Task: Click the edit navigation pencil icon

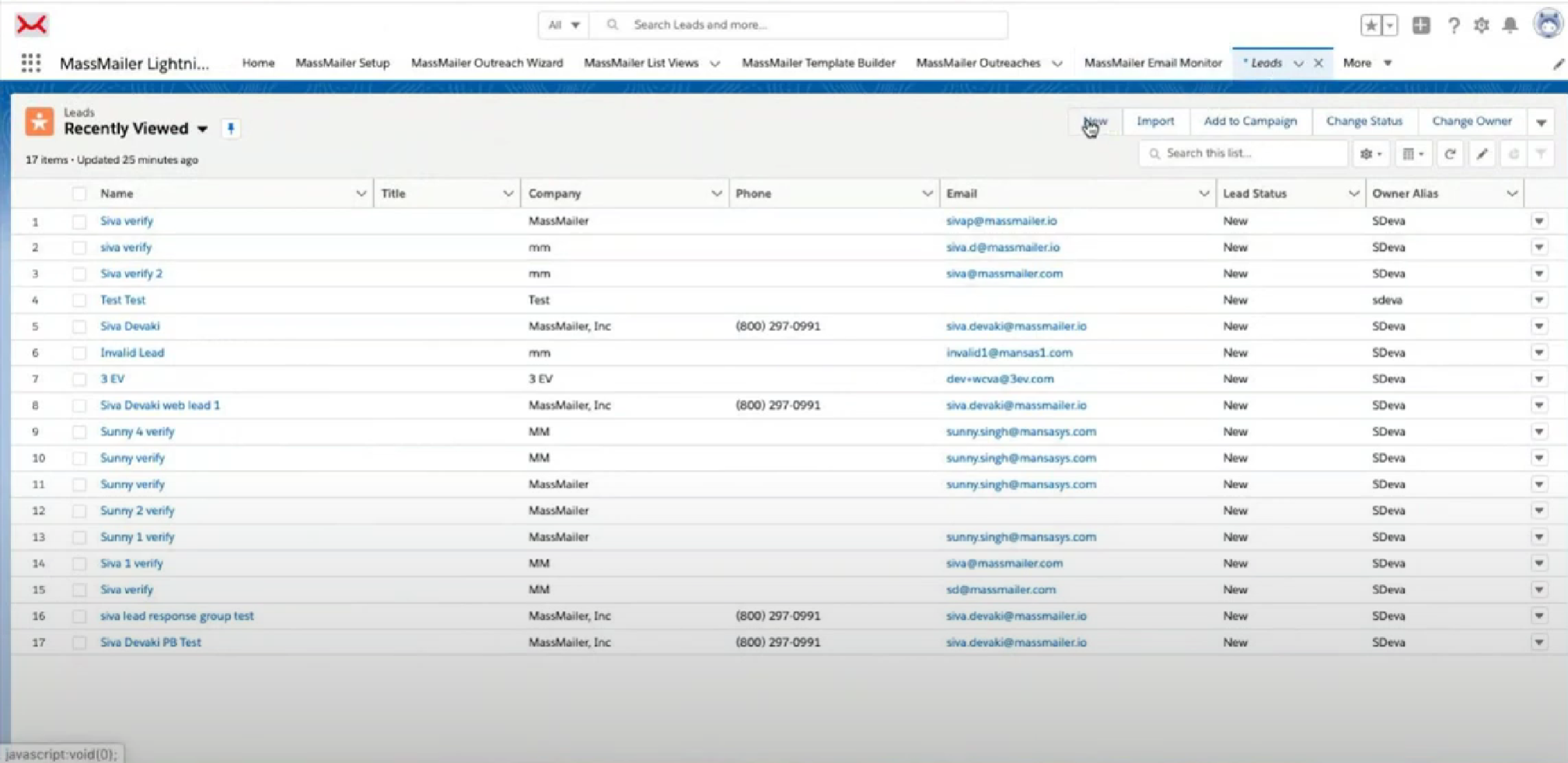Action: [1558, 64]
